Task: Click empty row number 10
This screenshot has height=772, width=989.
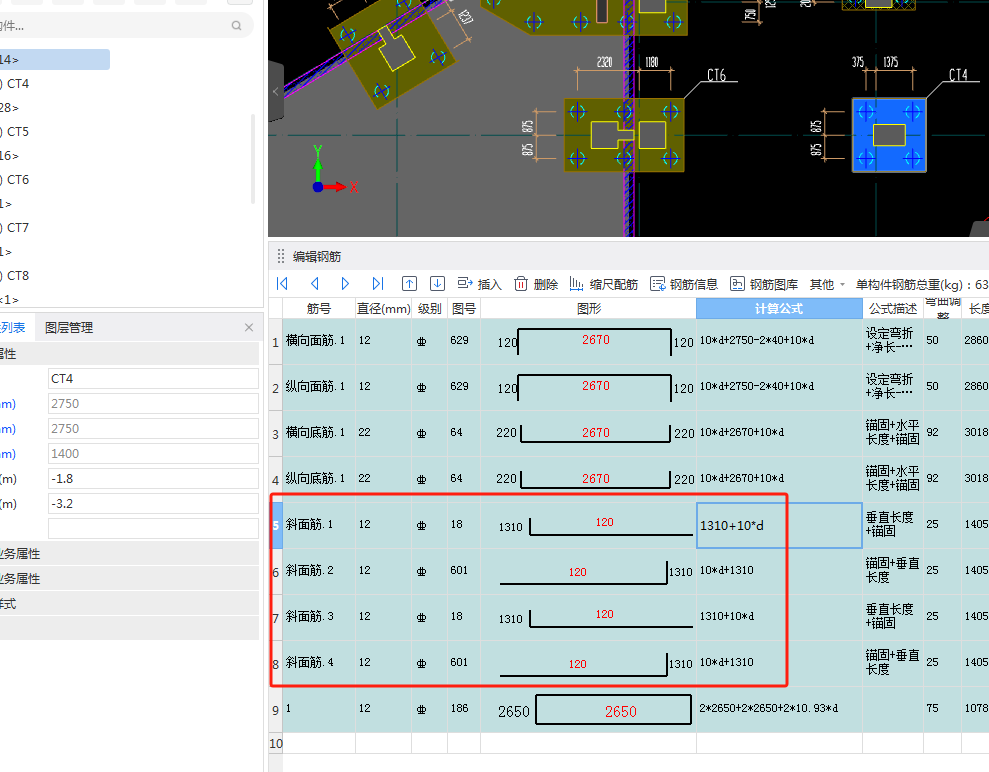Action: [x=276, y=744]
